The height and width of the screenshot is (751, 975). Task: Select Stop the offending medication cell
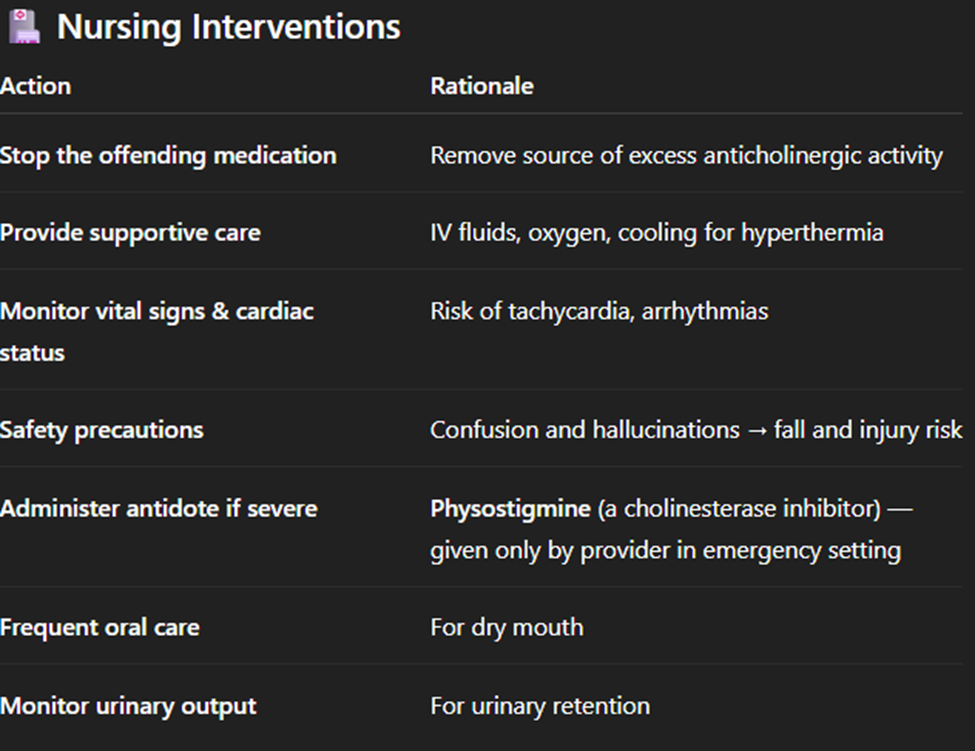tap(168, 156)
